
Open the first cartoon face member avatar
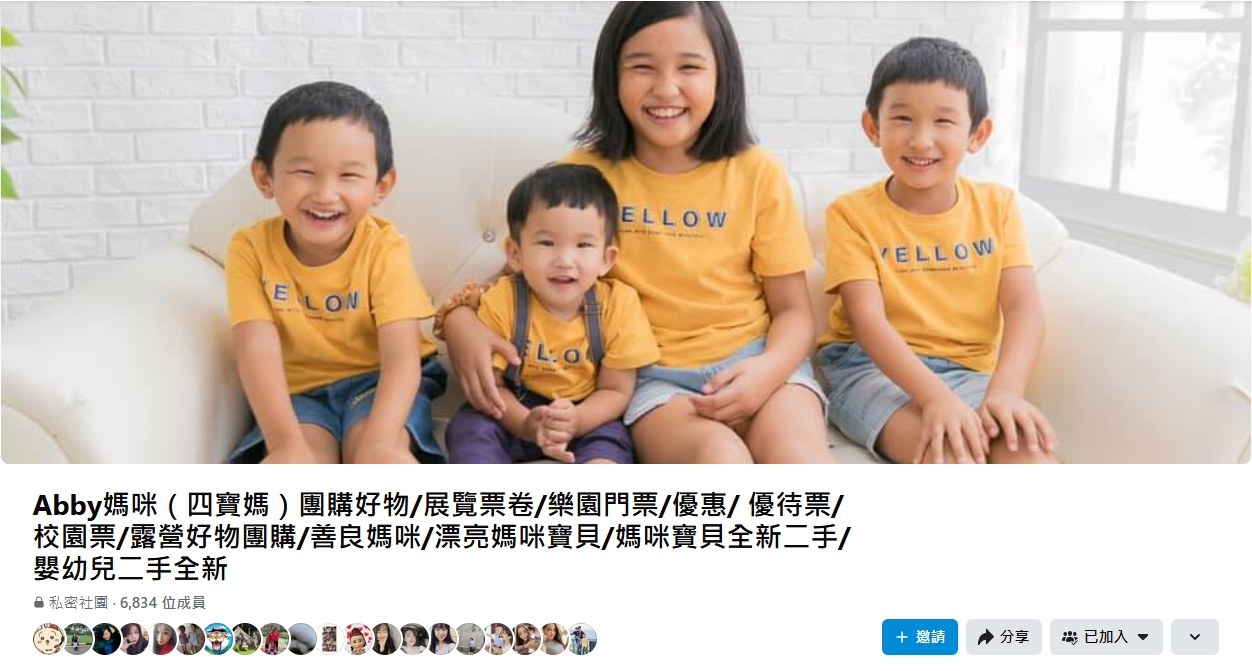click(x=49, y=638)
